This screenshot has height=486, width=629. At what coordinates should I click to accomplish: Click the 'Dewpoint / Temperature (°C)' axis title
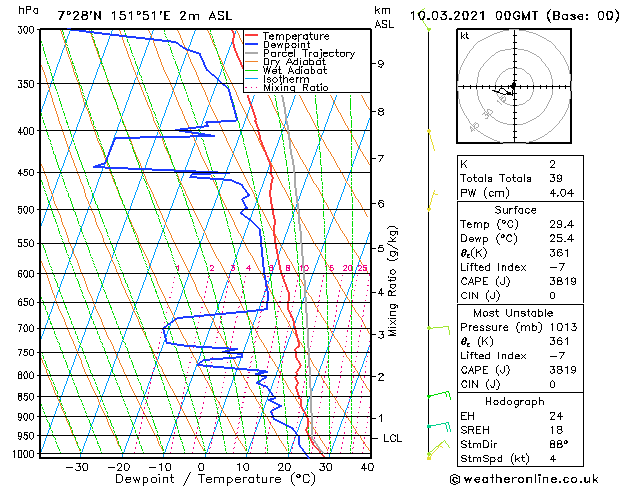click(215, 479)
